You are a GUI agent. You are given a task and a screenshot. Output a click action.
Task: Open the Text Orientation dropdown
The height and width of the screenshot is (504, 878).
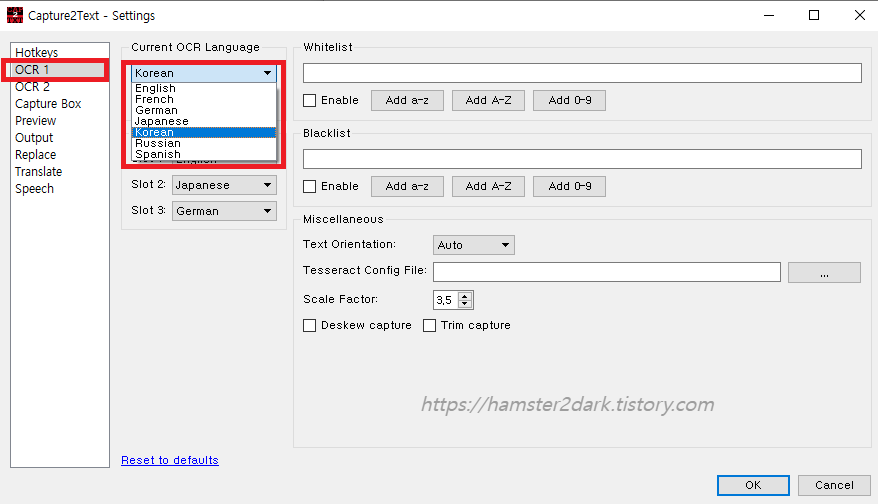pyautogui.click(x=474, y=245)
